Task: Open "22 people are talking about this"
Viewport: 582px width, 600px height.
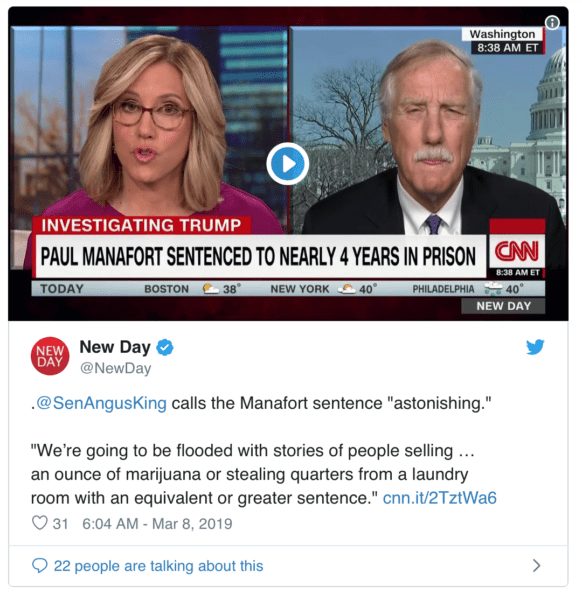Action: (x=158, y=566)
